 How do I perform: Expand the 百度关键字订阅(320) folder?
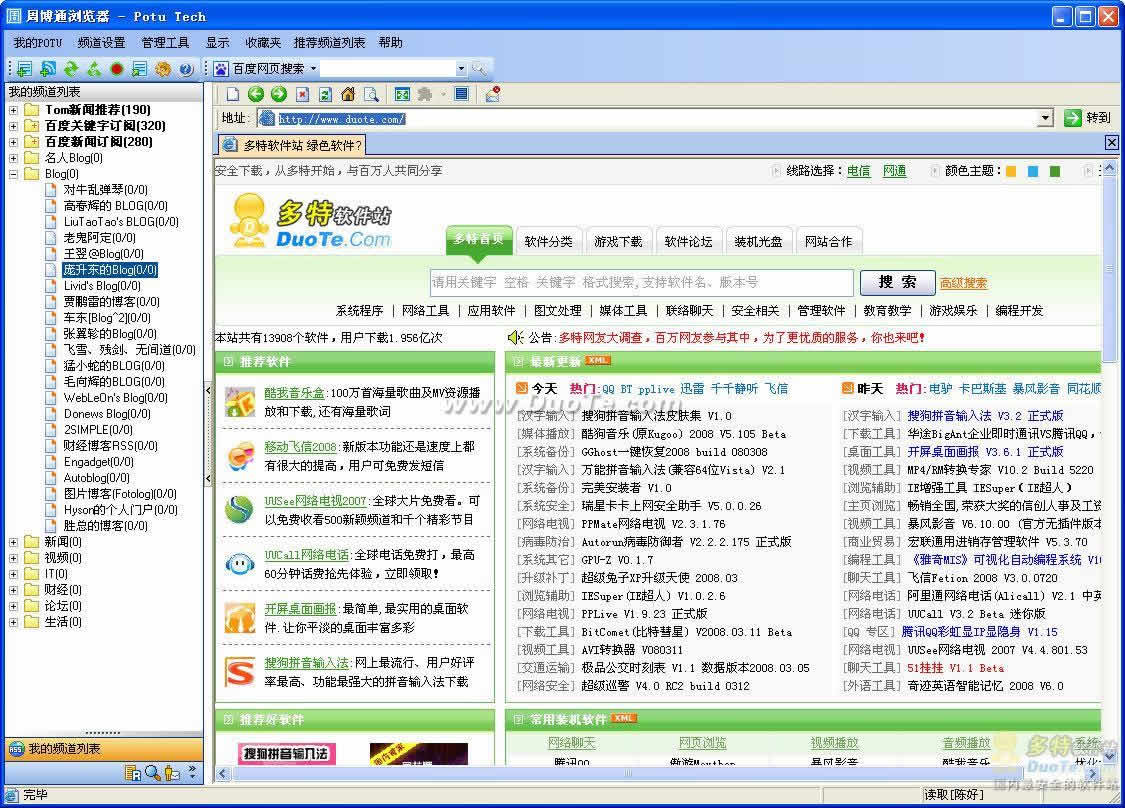tap(14, 126)
